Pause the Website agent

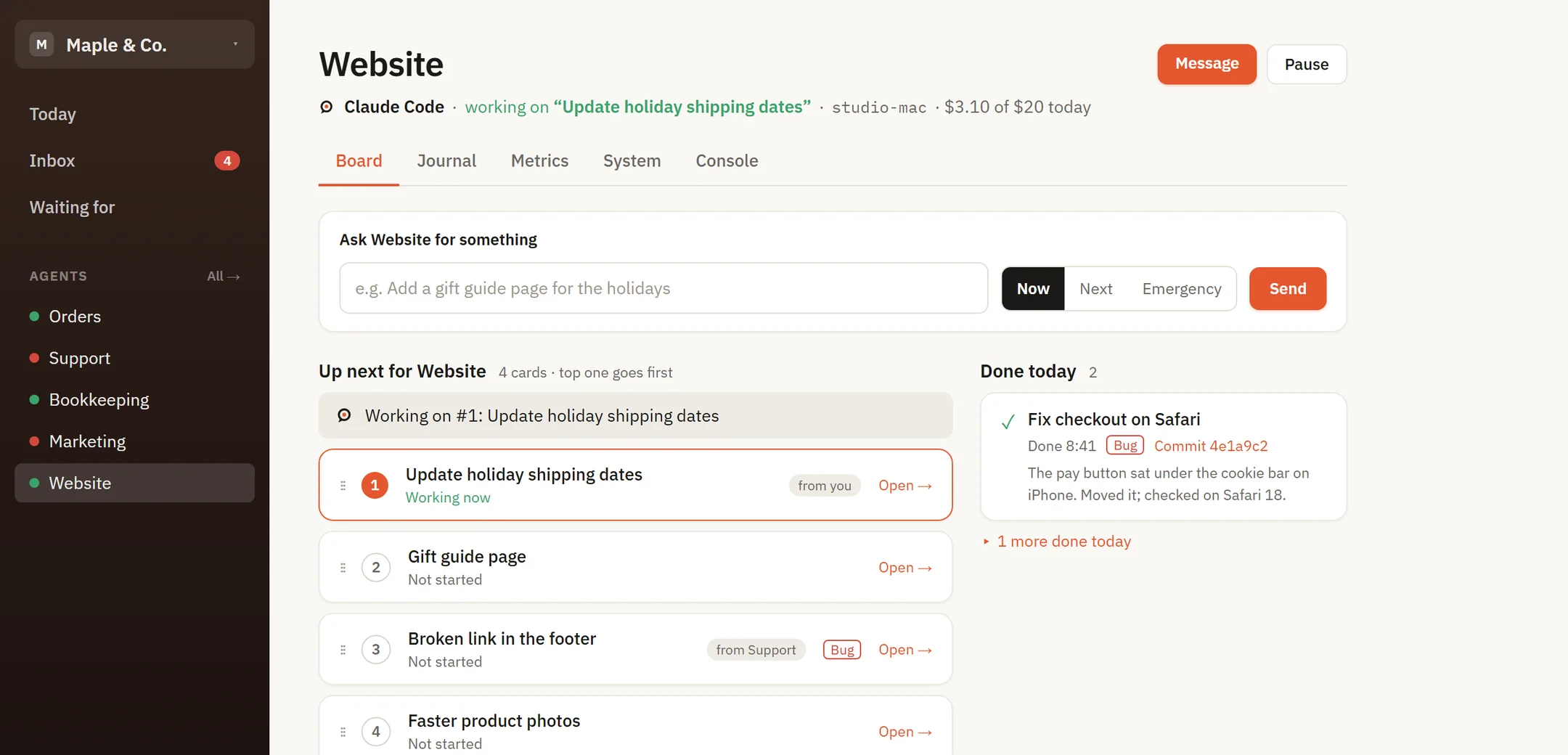point(1307,64)
